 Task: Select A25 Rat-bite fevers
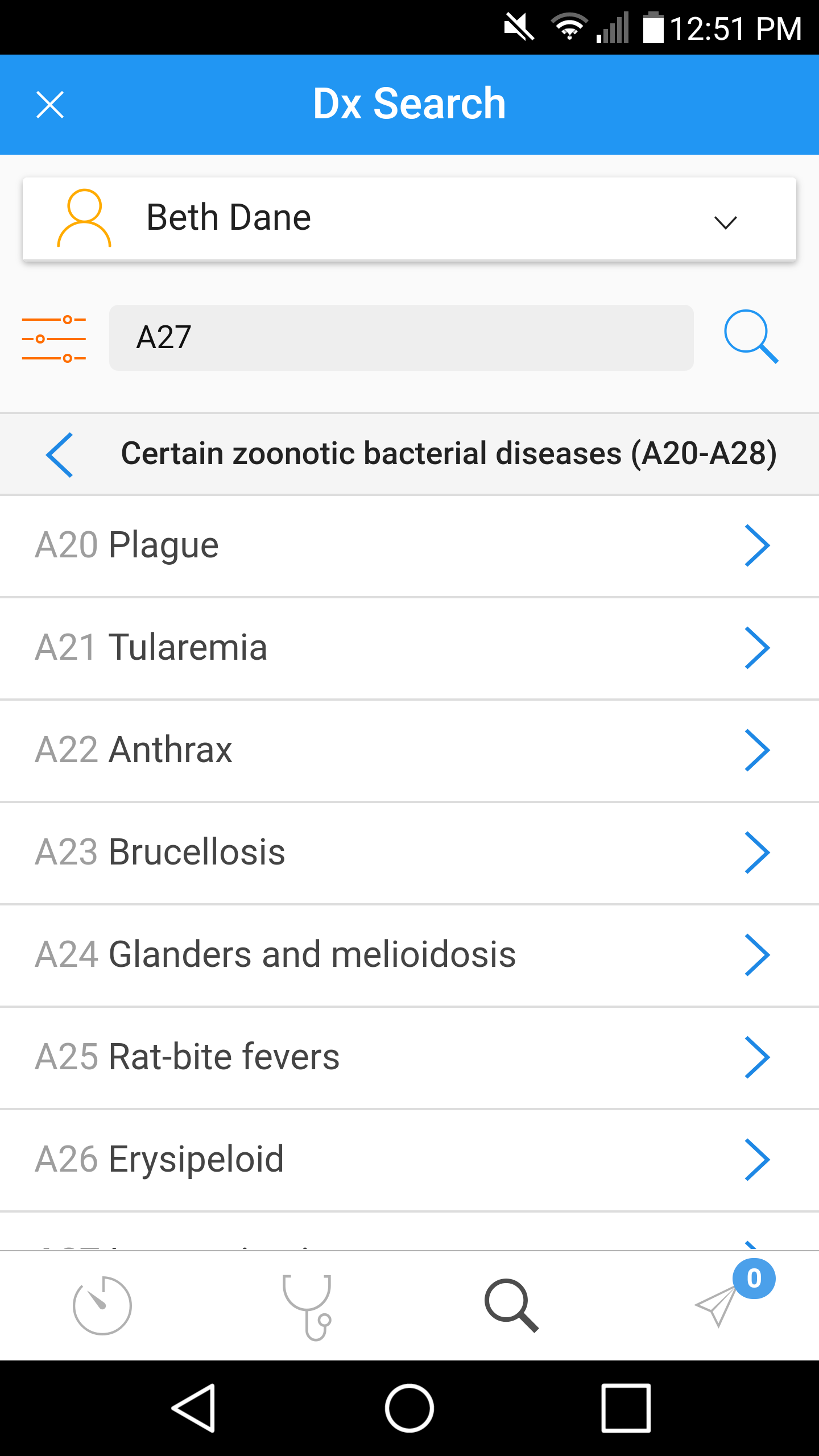[x=409, y=1057]
